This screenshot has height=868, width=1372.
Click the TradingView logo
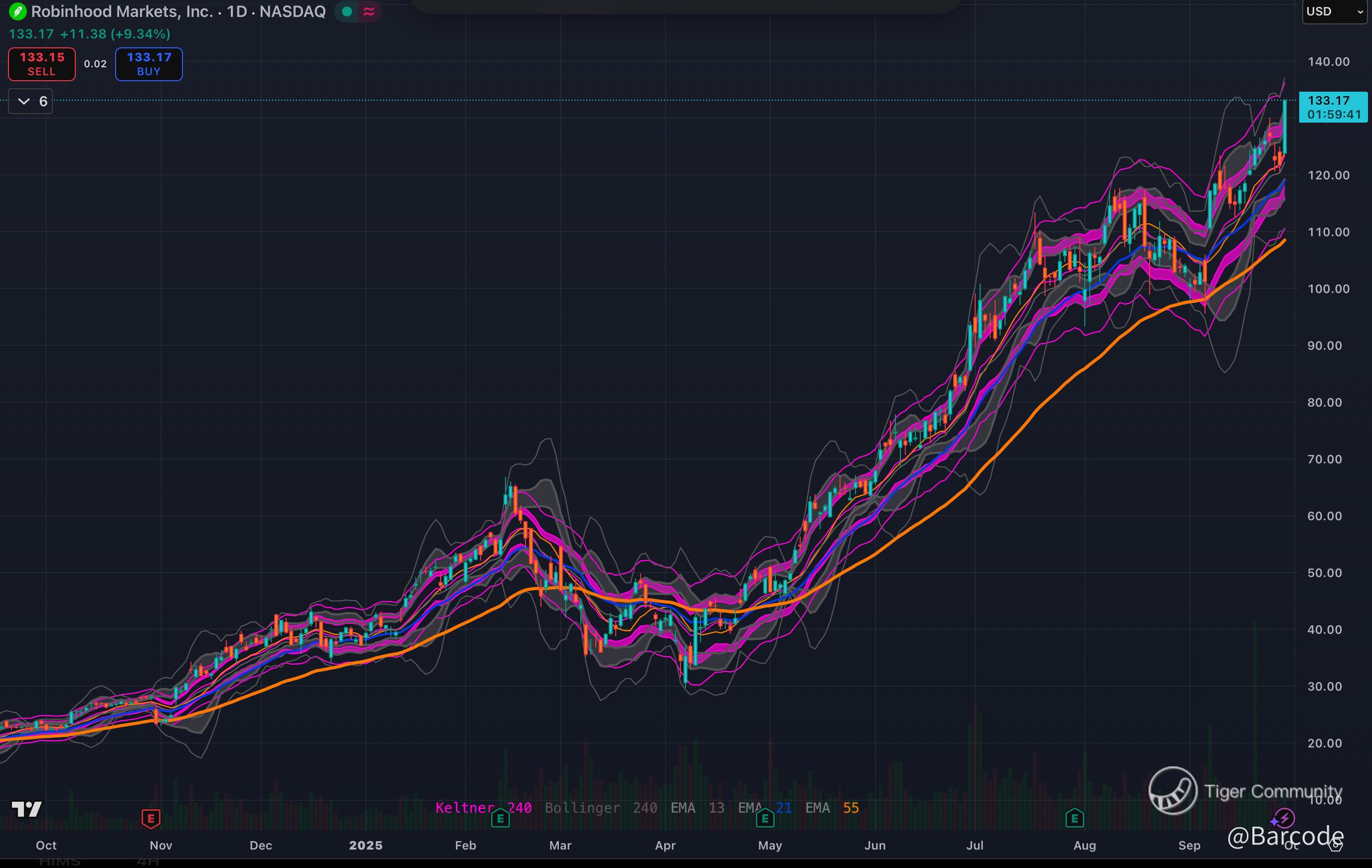[27, 808]
